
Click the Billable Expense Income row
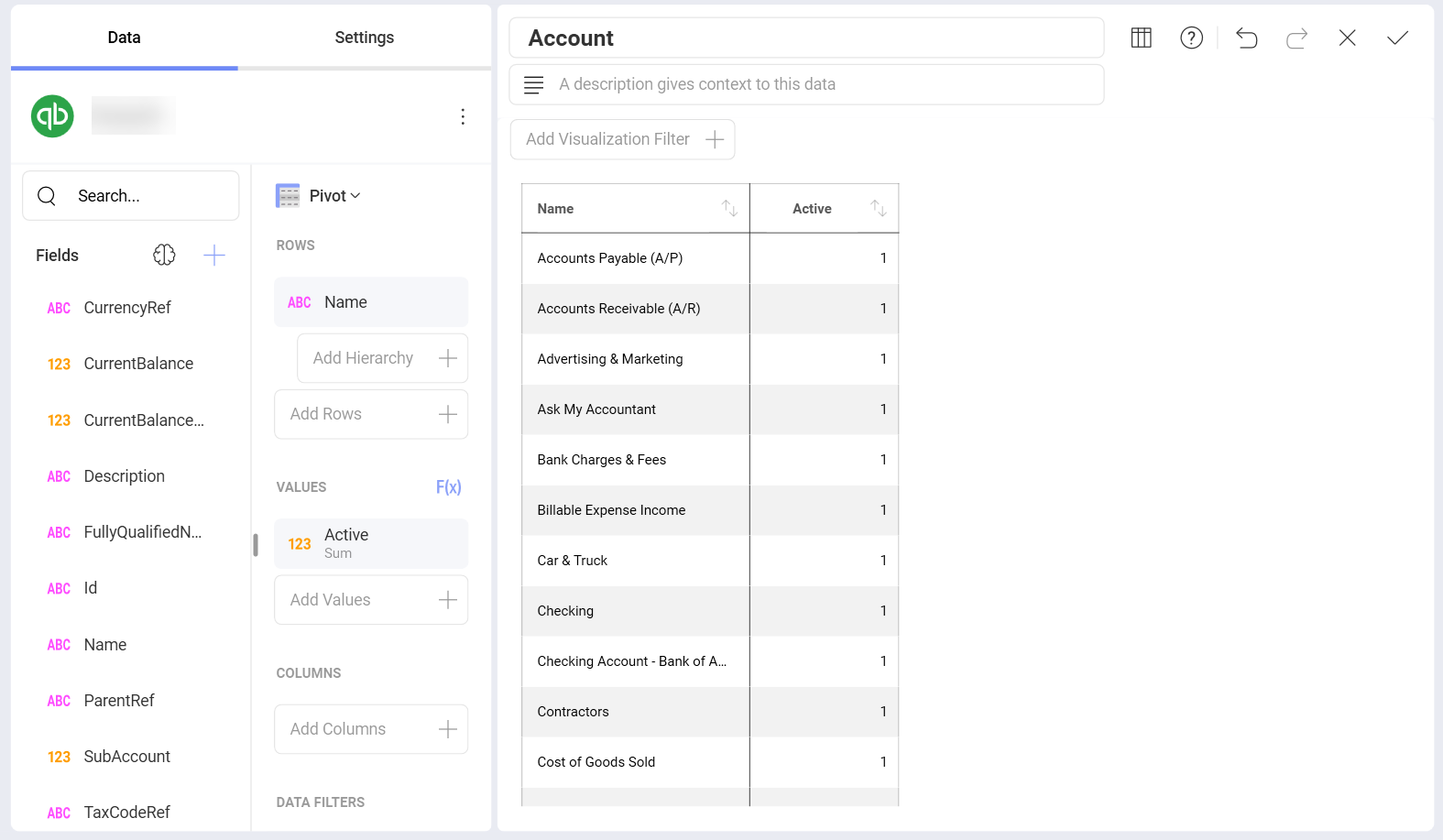pyautogui.click(x=710, y=510)
